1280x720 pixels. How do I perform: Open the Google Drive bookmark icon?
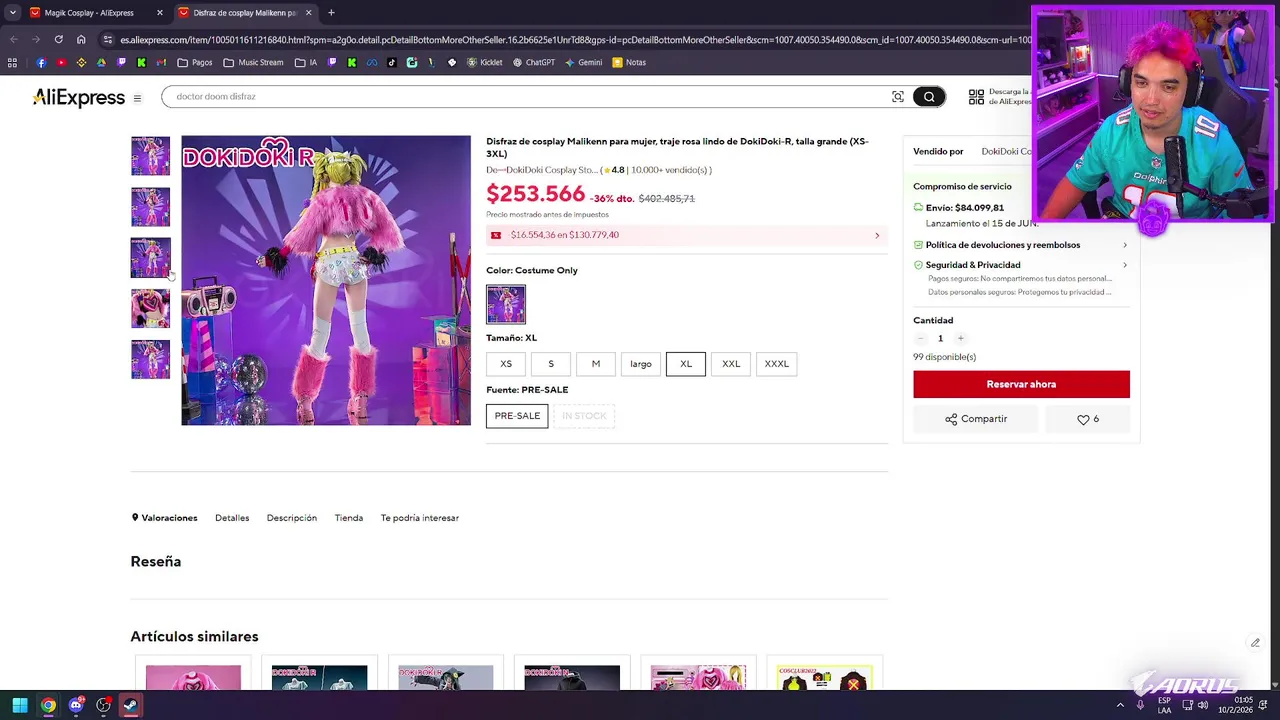[101, 62]
